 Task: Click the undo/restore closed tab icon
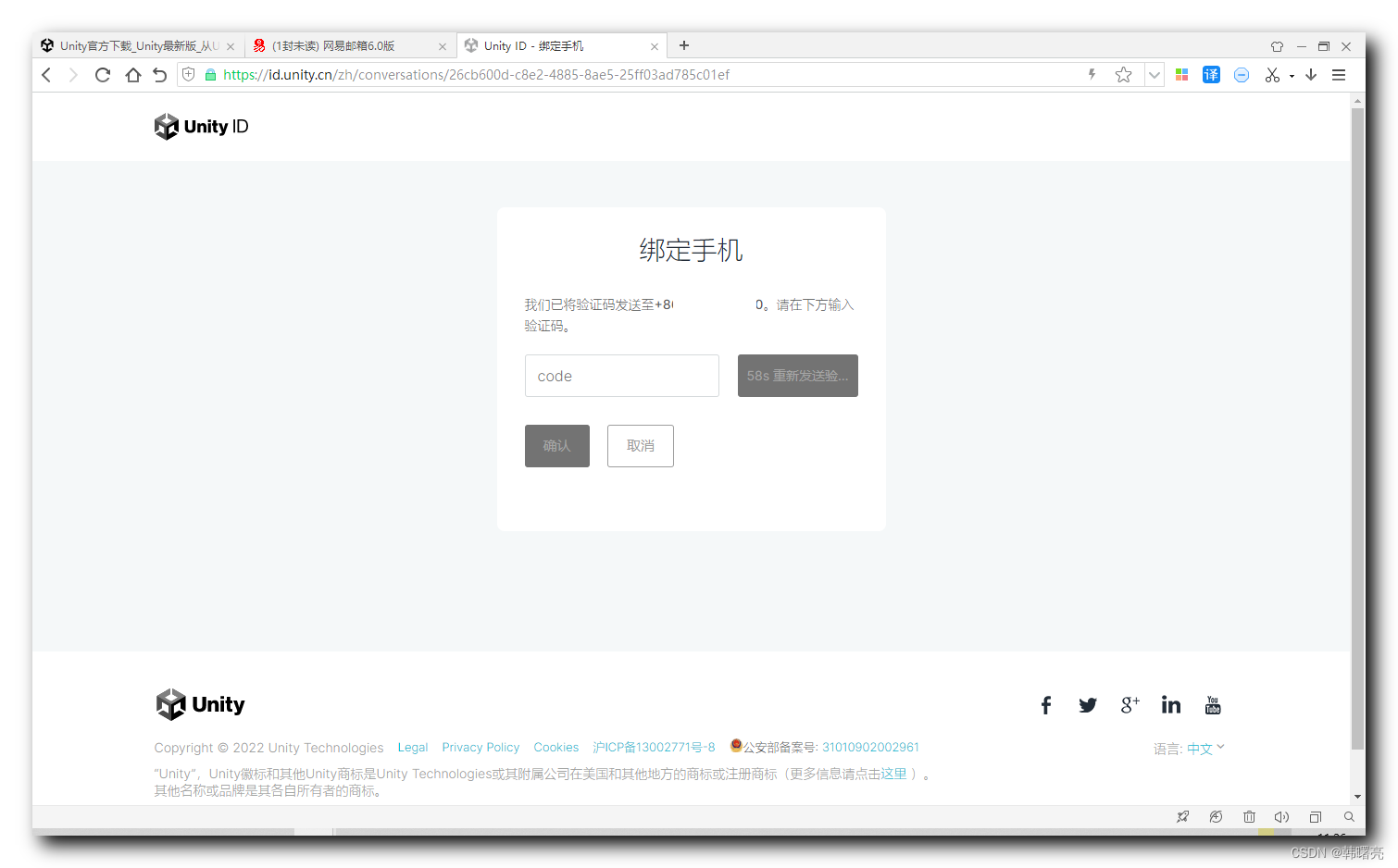tap(160, 75)
